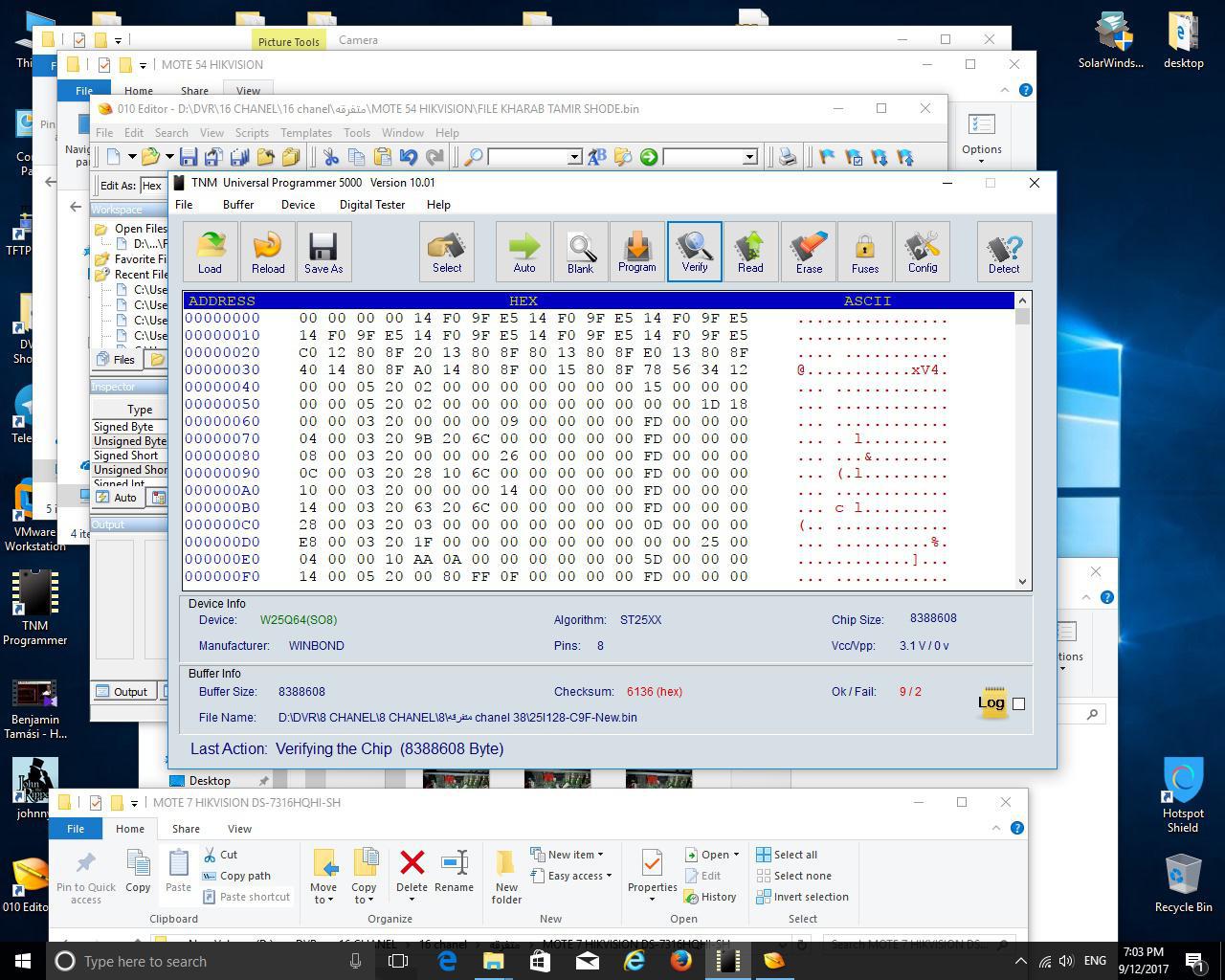Open the chip Select dialog
Viewport: 1225px width, 980px height.
(x=447, y=252)
